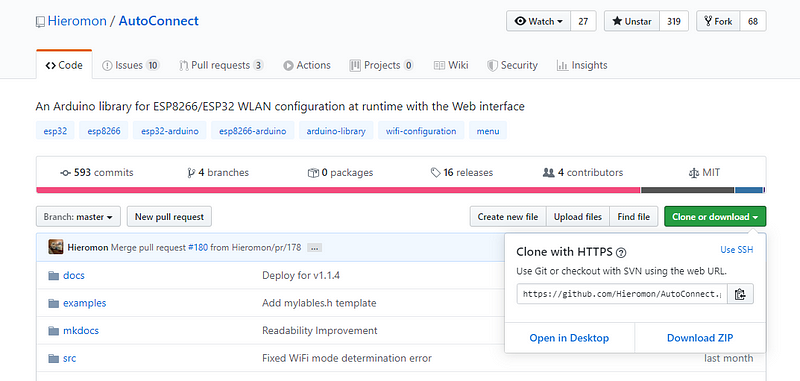The height and width of the screenshot is (381, 800).
Task: Click the folder icon beside docs
Action: point(54,276)
